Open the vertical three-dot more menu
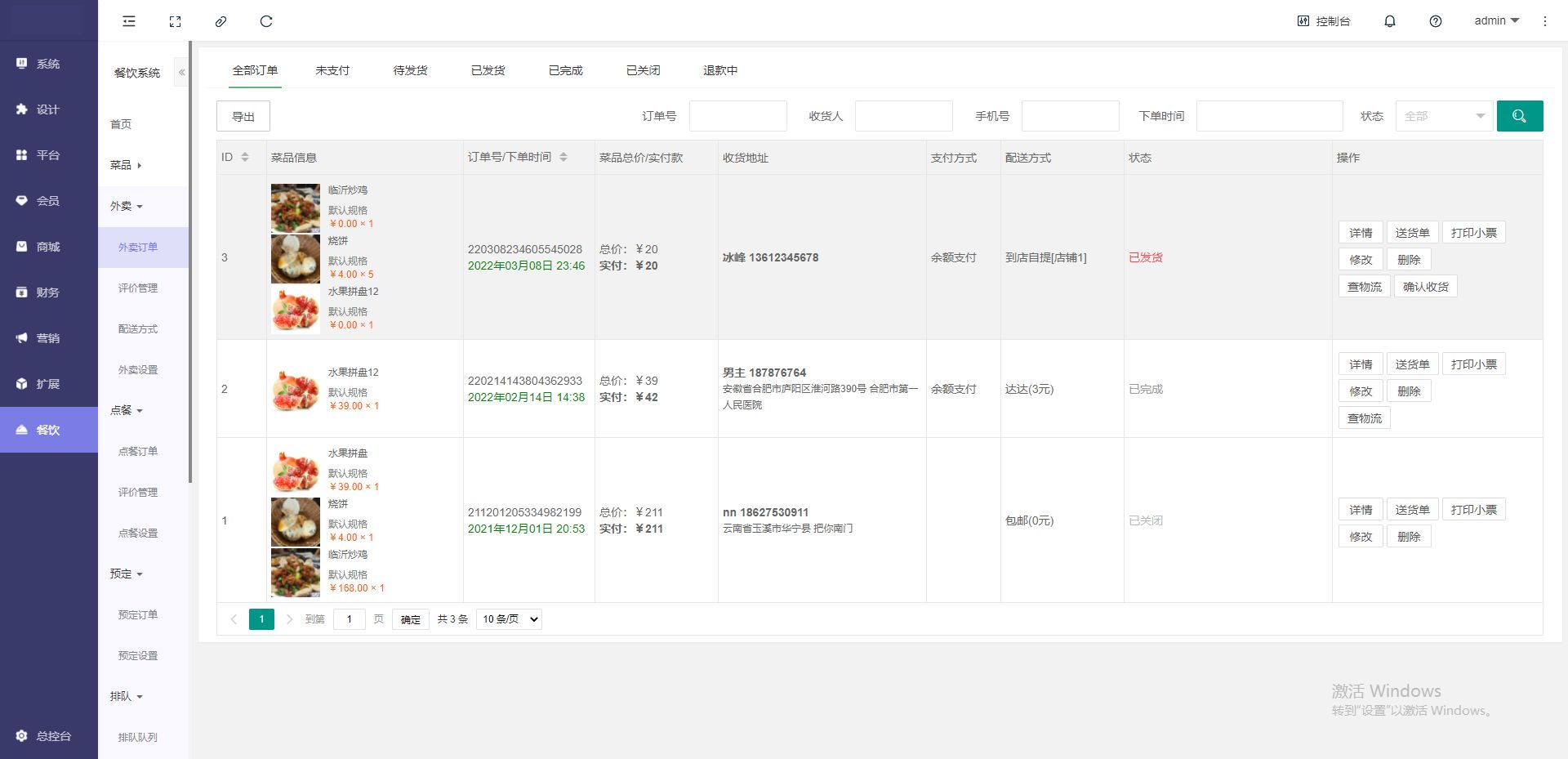This screenshot has height=759, width=1568. click(x=1544, y=21)
